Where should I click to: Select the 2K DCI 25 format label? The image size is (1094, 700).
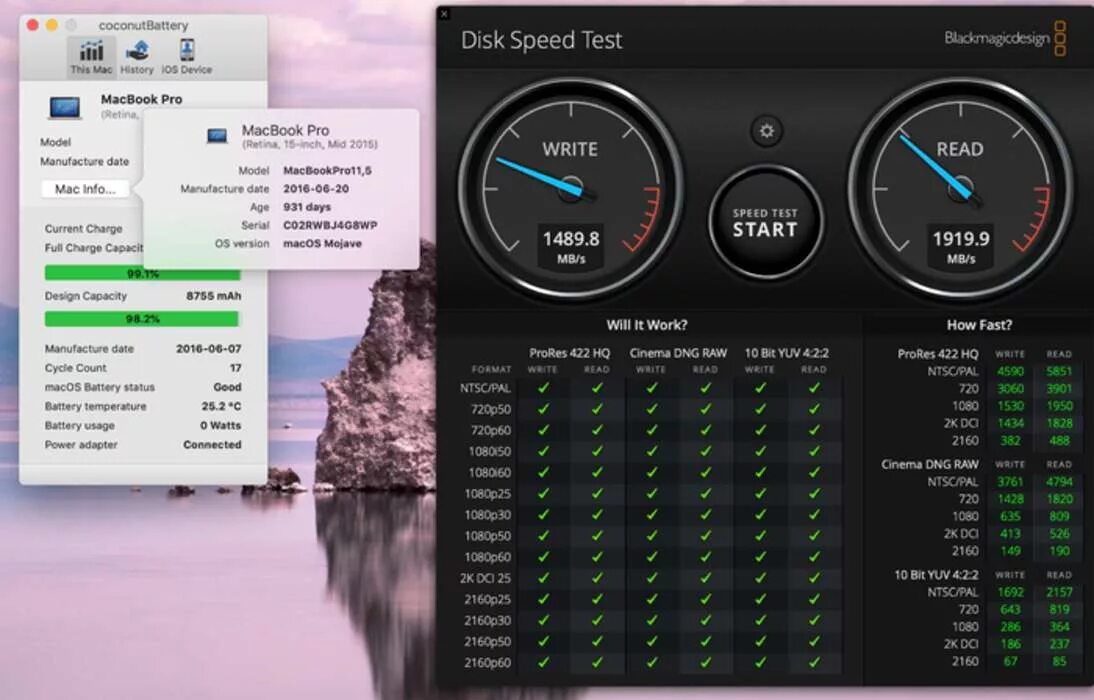(486, 578)
